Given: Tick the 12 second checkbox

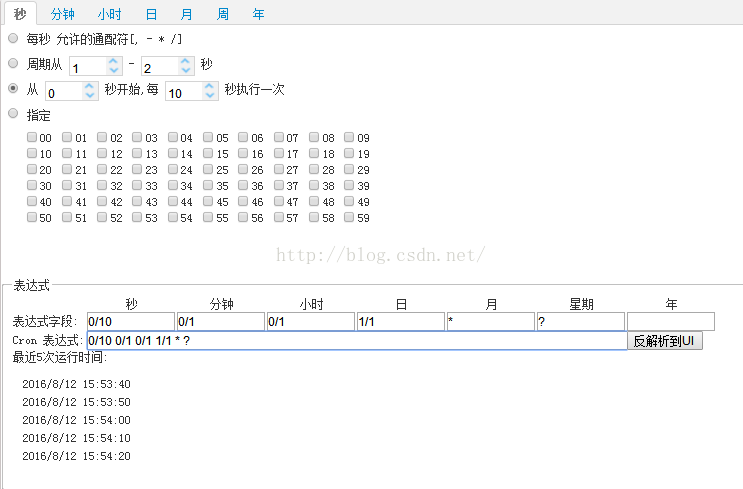Looking at the screenshot, I should pos(102,154).
